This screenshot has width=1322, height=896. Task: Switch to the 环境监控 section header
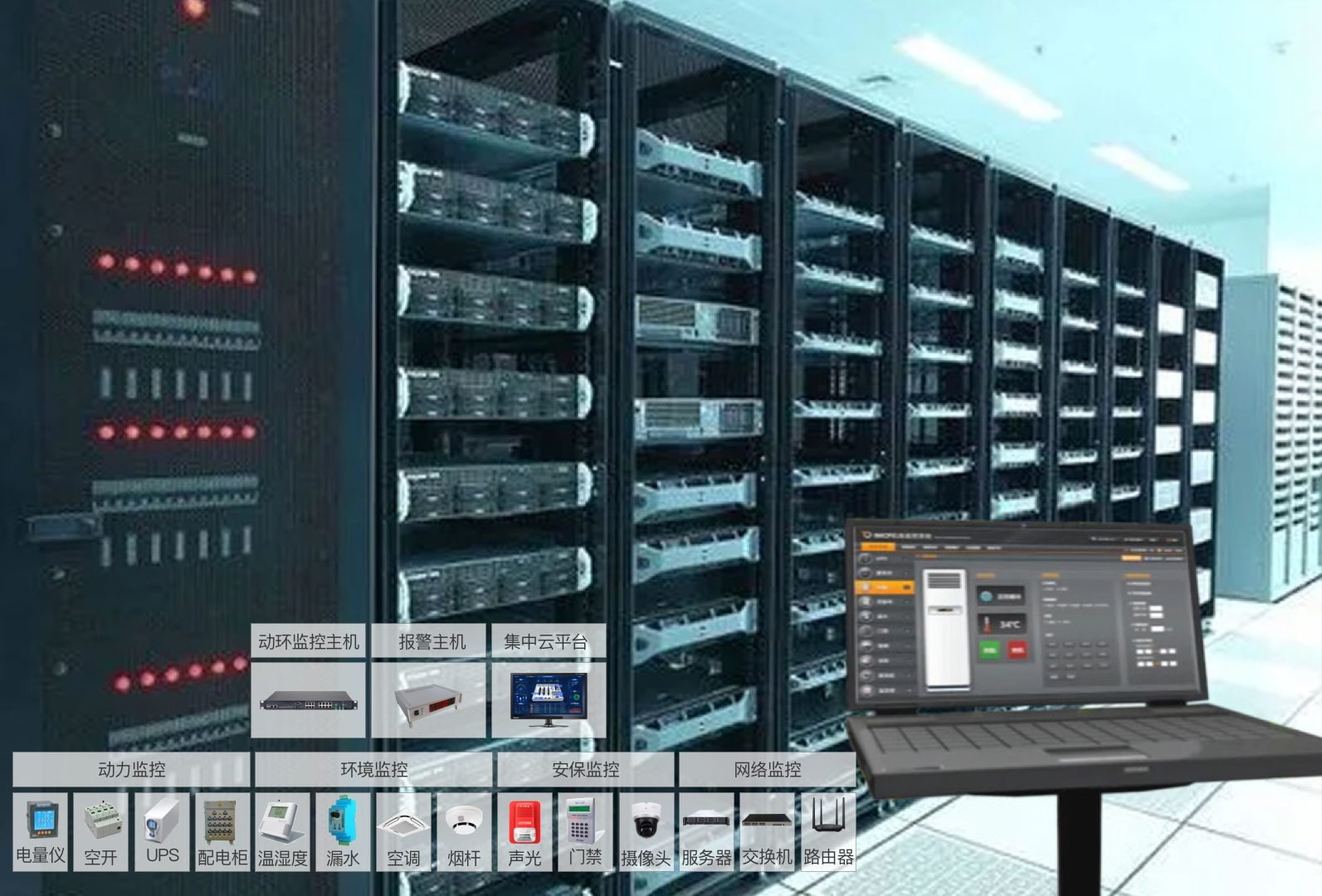tap(373, 769)
